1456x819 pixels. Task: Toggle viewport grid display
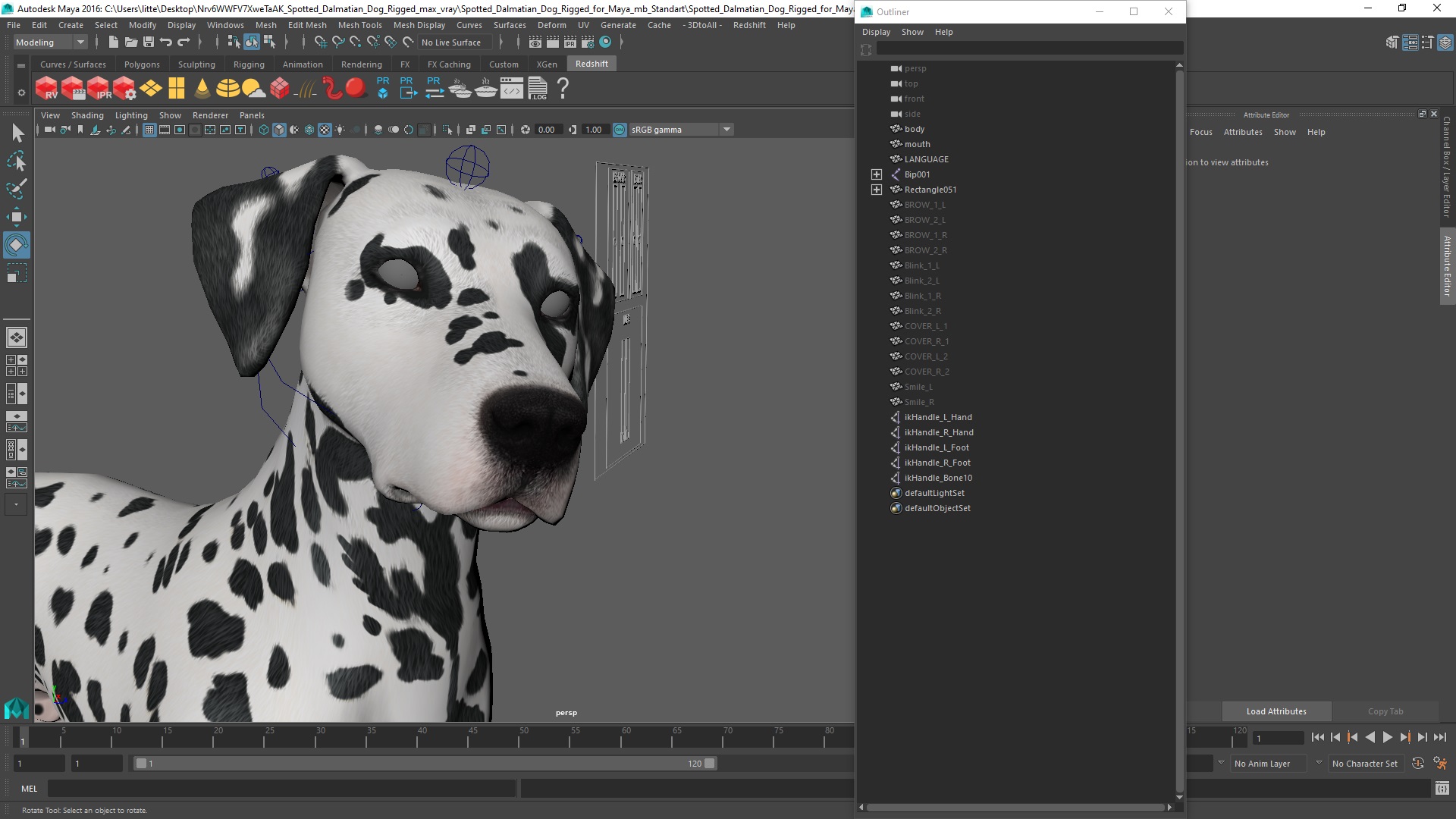(149, 130)
